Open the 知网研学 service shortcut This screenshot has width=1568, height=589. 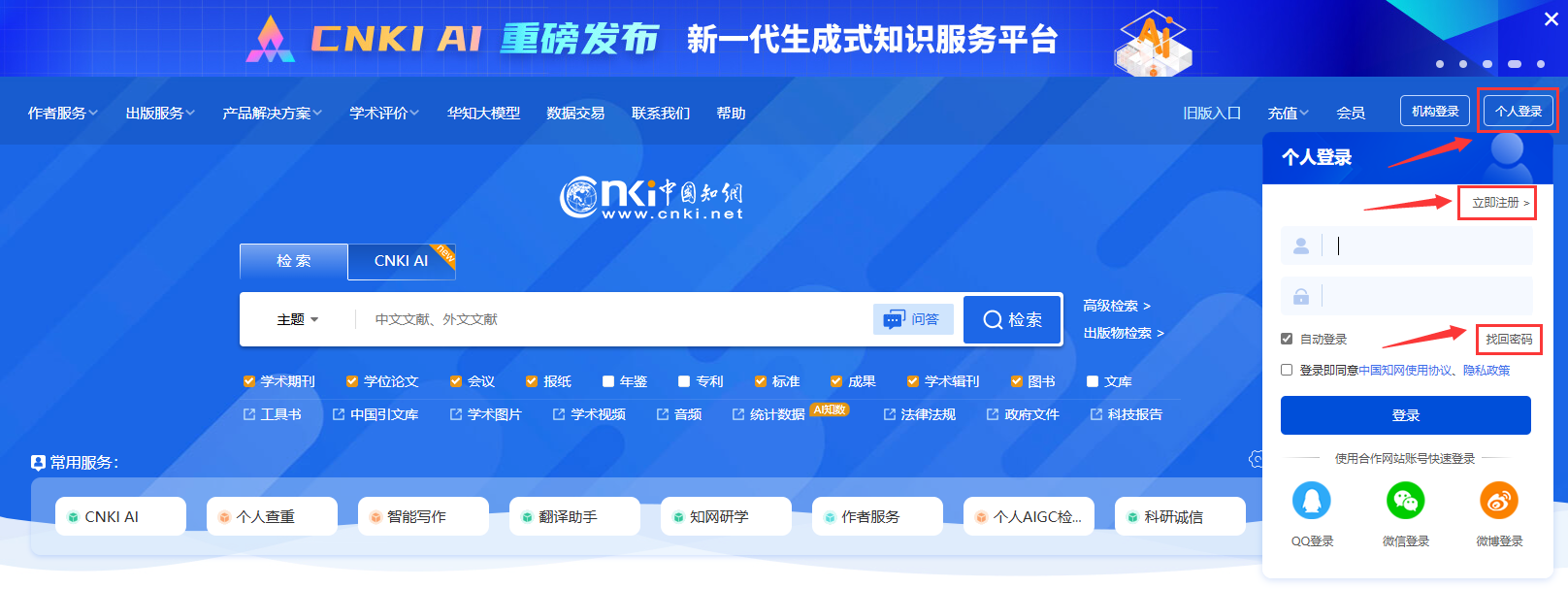click(x=726, y=516)
